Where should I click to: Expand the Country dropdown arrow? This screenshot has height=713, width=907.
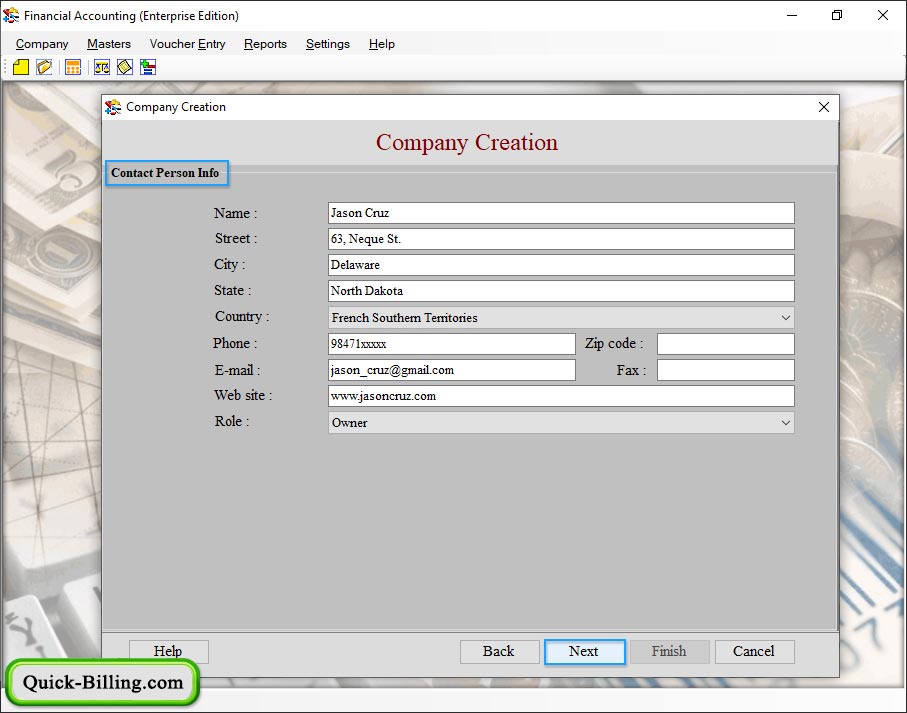(786, 317)
